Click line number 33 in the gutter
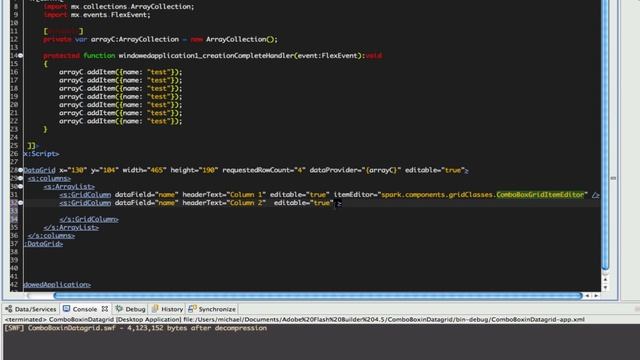 [x=14, y=211]
